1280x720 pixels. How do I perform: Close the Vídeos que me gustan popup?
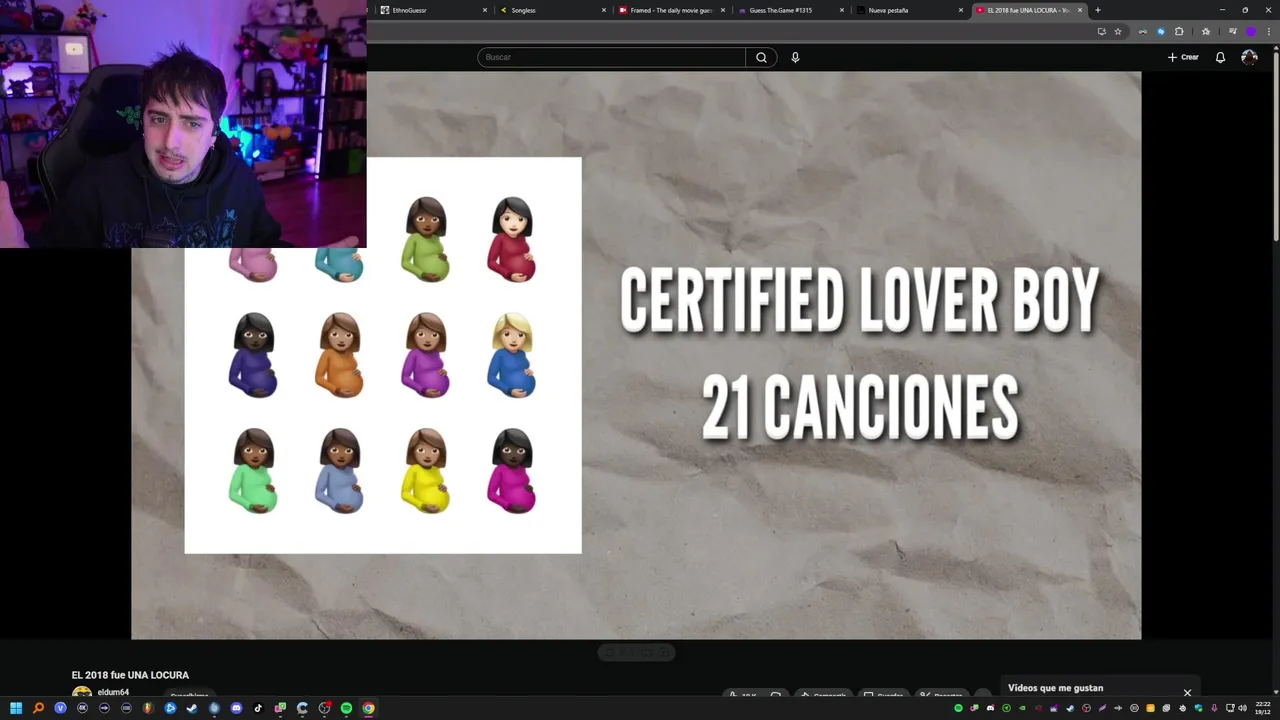1187,692
